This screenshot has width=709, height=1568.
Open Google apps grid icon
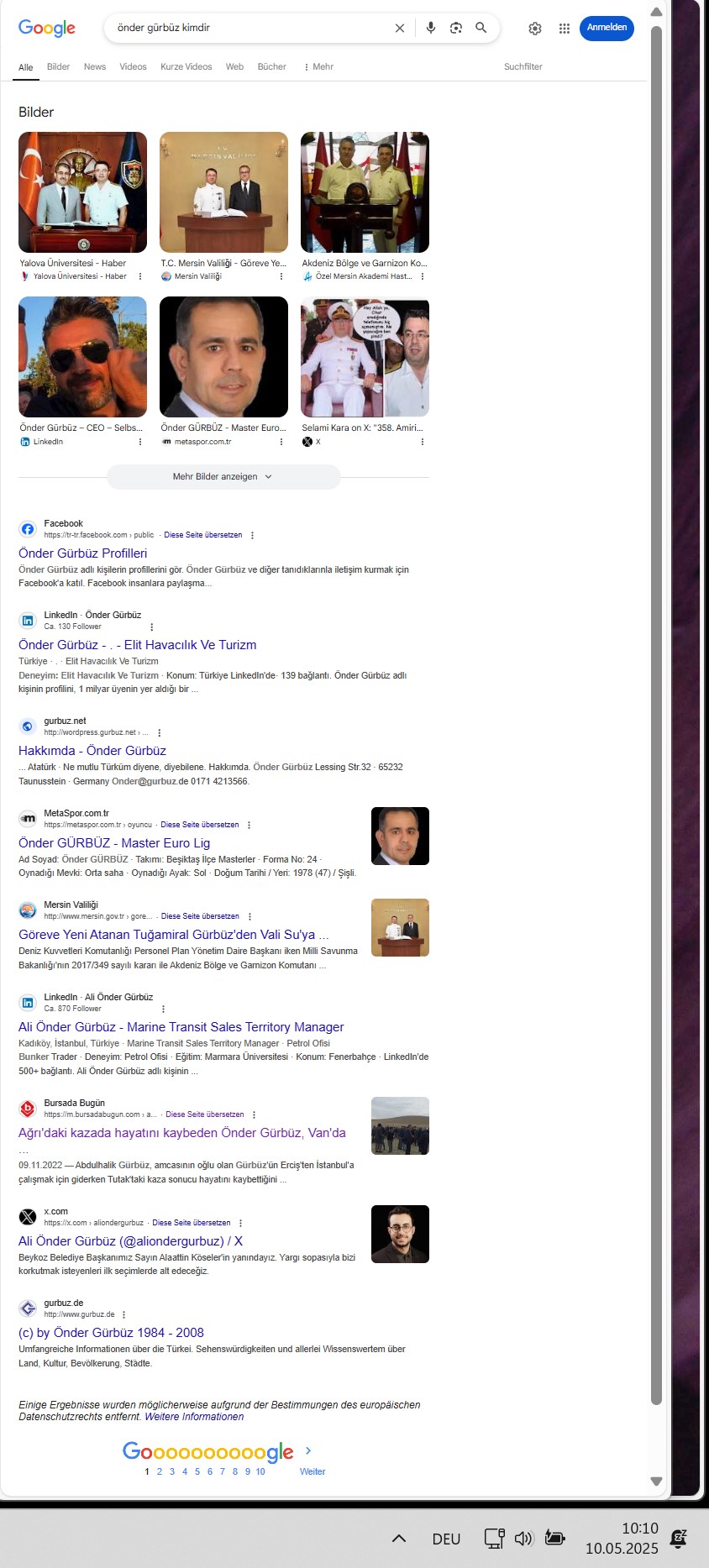(565, 29)
